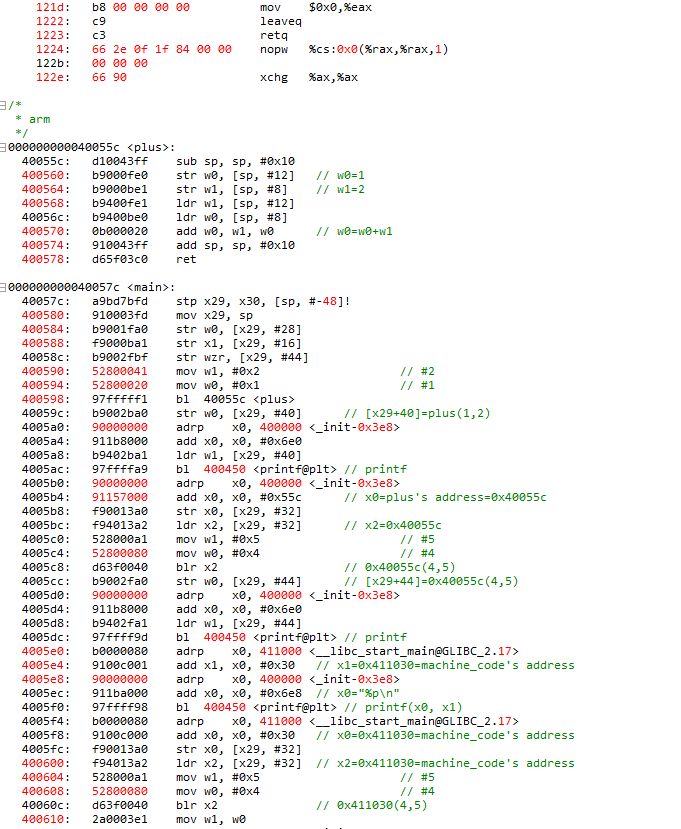Collapse the main function fold marker
Image resolution: width=681 pixels, height=829 pixels.
pyautogui.click(x=3, y=287)
